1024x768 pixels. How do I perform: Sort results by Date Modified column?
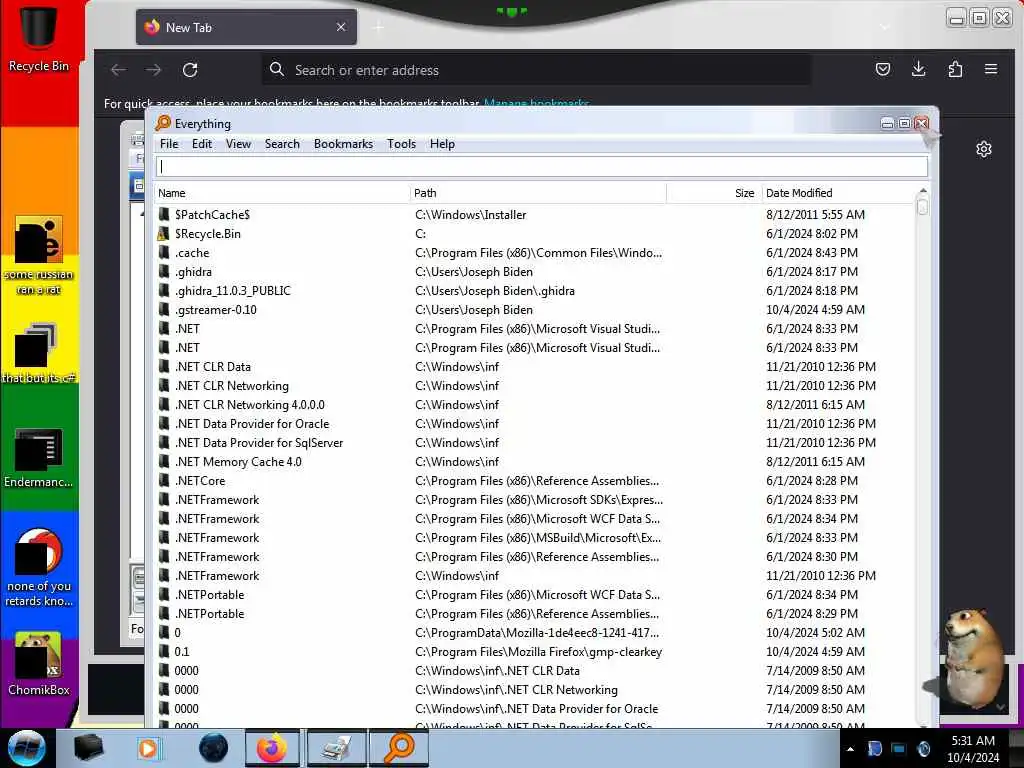839,193
